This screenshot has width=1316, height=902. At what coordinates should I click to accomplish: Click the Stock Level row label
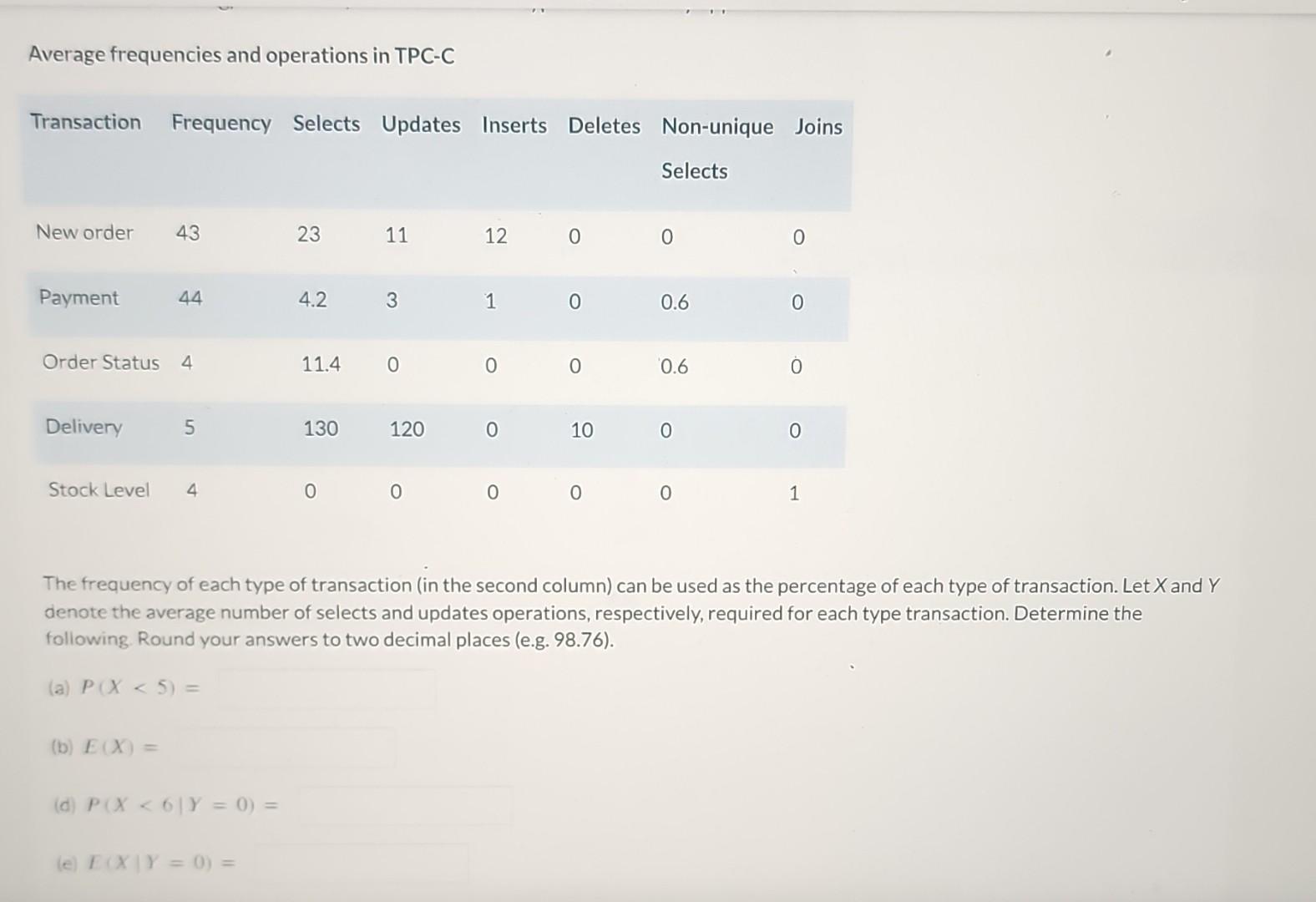(99, 490)
